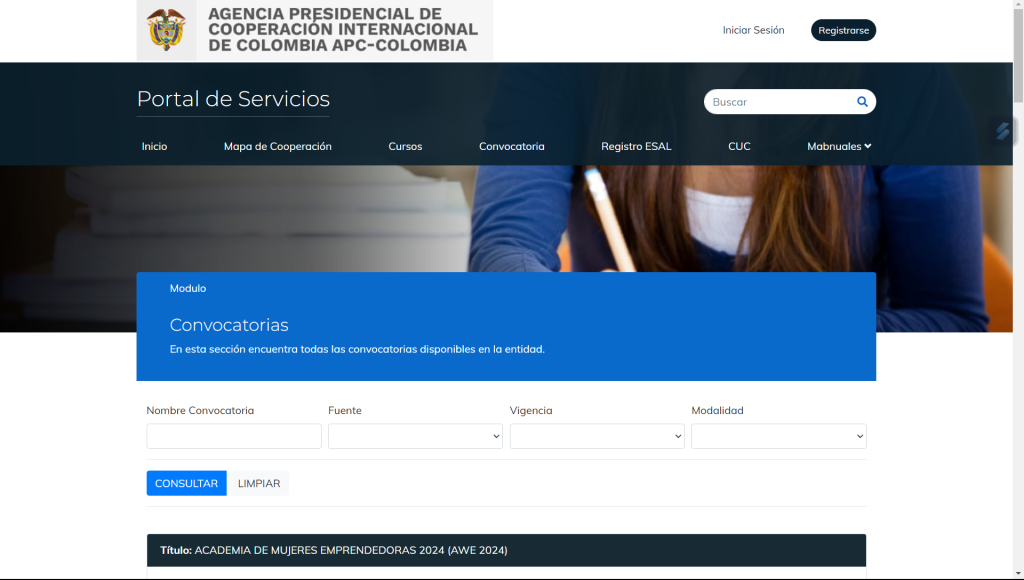
Task: Select the Cursos menu item
Action: [405, 146]
